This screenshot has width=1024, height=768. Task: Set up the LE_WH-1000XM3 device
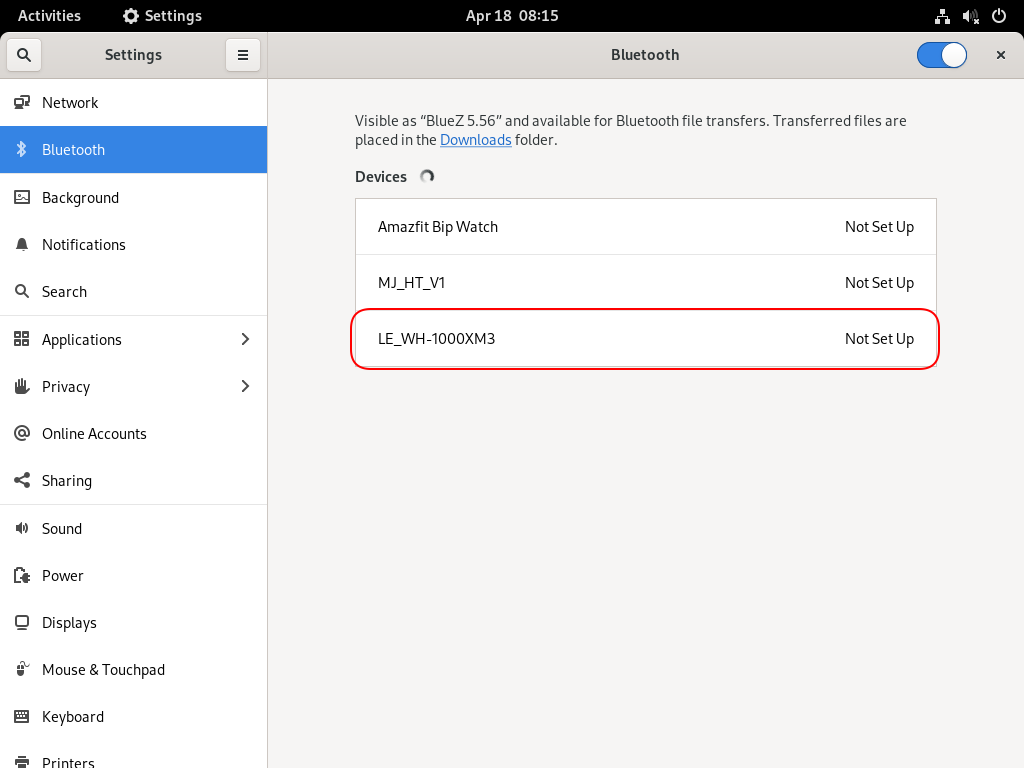pyautogui.click(x=645, y=339)
